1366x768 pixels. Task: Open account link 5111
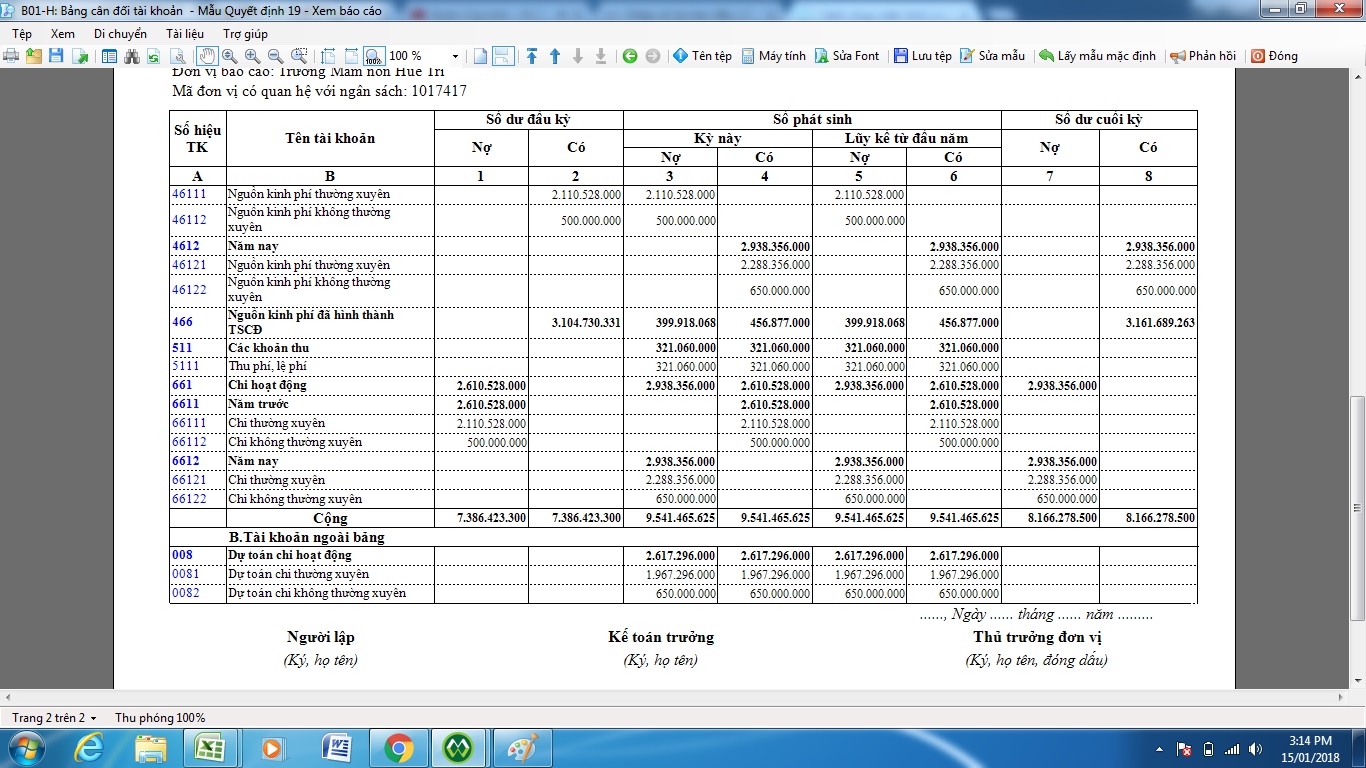(x=185, y=367)
